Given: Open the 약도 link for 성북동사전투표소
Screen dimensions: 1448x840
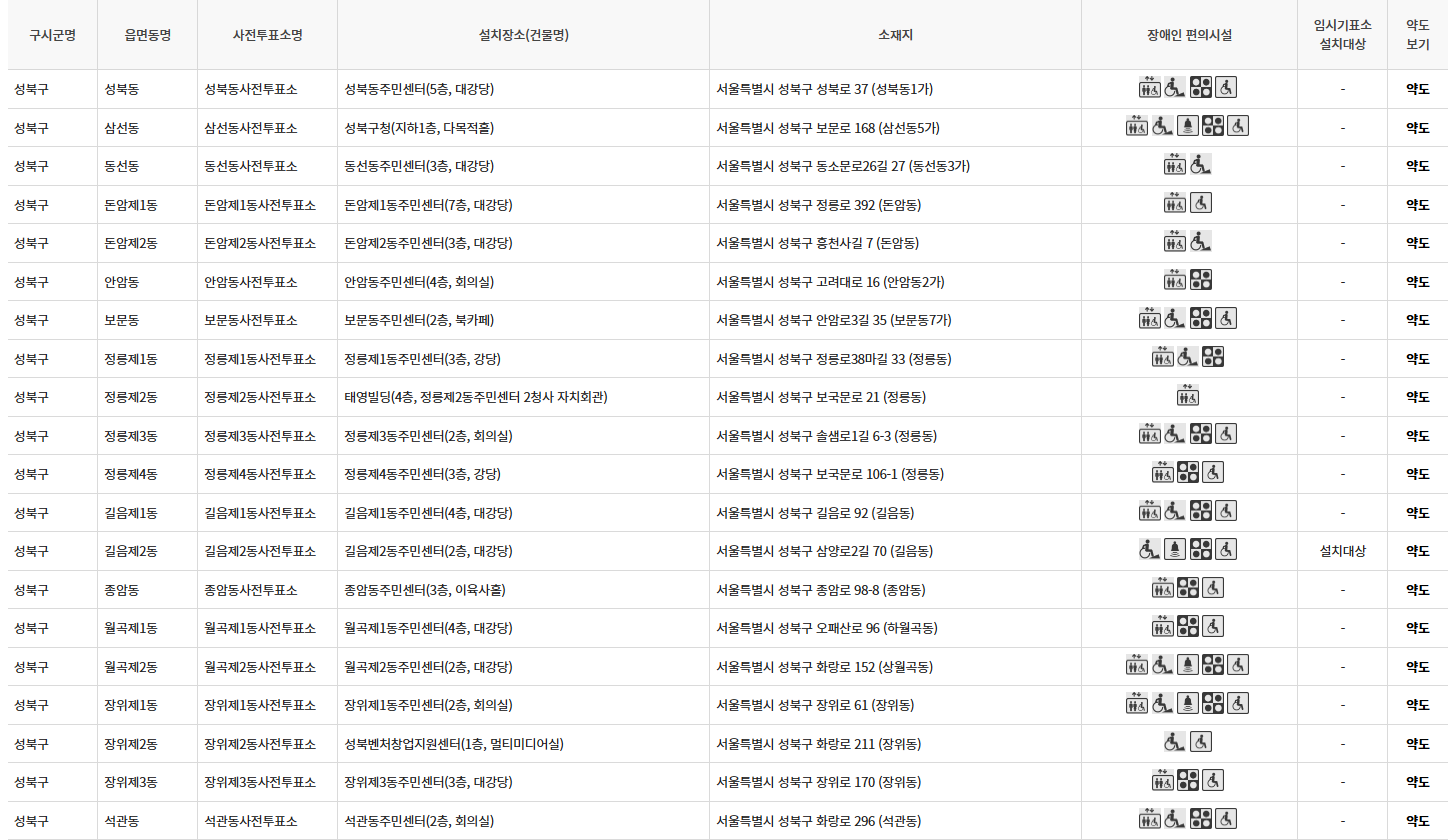Looking at the screenshot, I should pyautogui.click(x=1420, y=87).
